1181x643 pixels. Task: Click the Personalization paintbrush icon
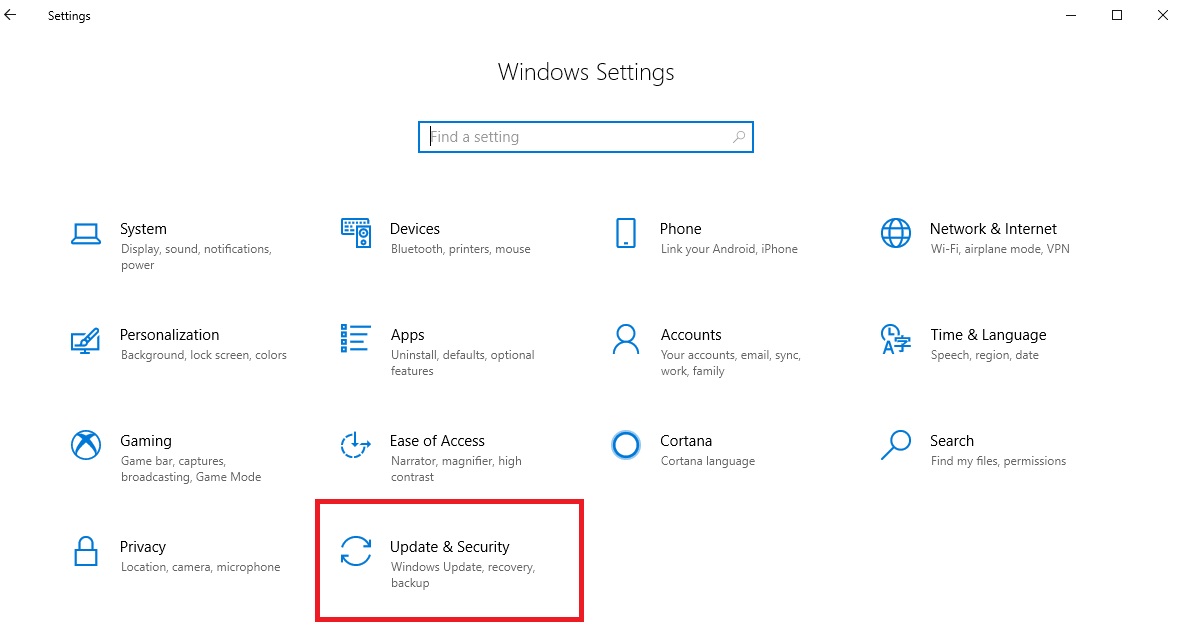tap(87, 340)
